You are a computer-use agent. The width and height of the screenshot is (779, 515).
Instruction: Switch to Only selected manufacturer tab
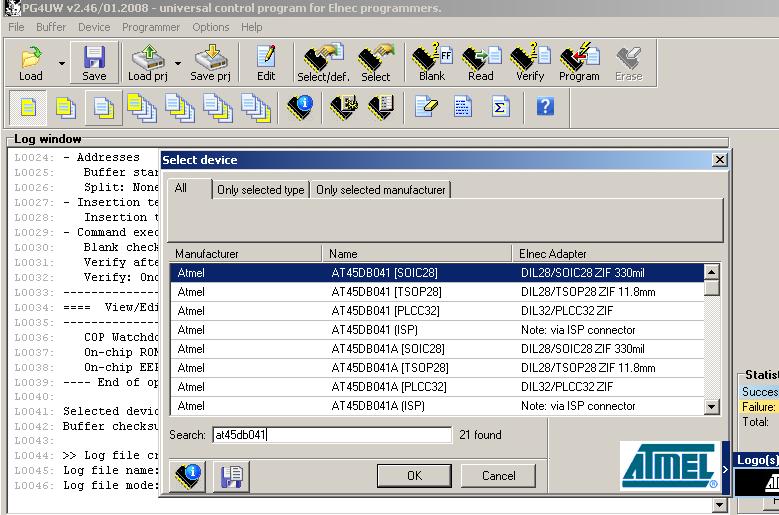[x=380, y=190]
